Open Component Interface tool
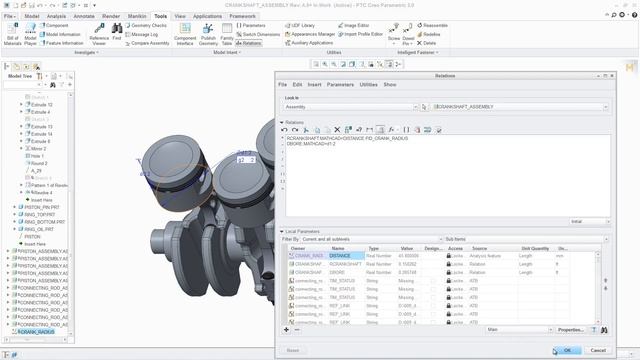This screenshot has width=640, height=360. pyautogui.click(x=185, y=34)
